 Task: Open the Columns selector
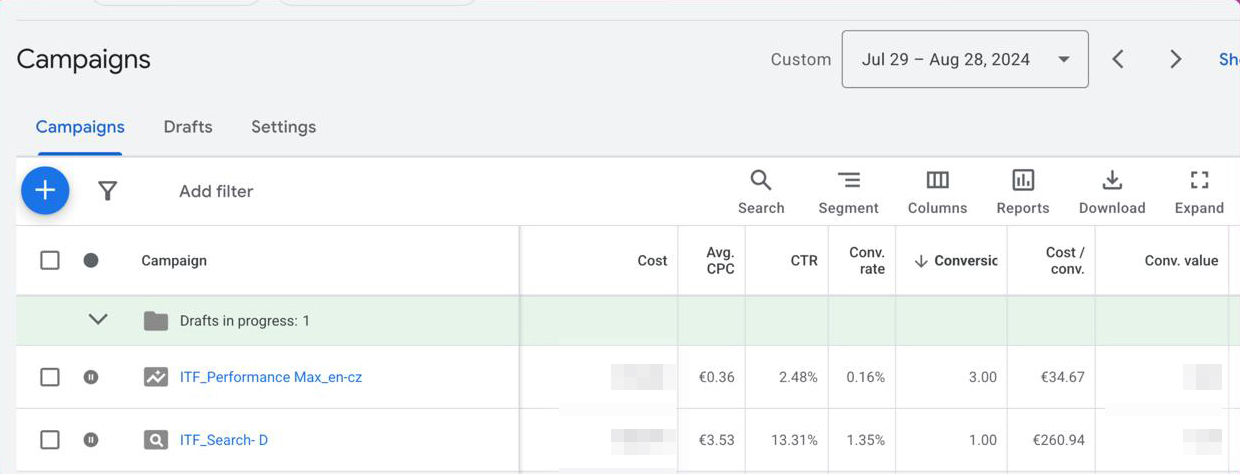coord(937,192)
